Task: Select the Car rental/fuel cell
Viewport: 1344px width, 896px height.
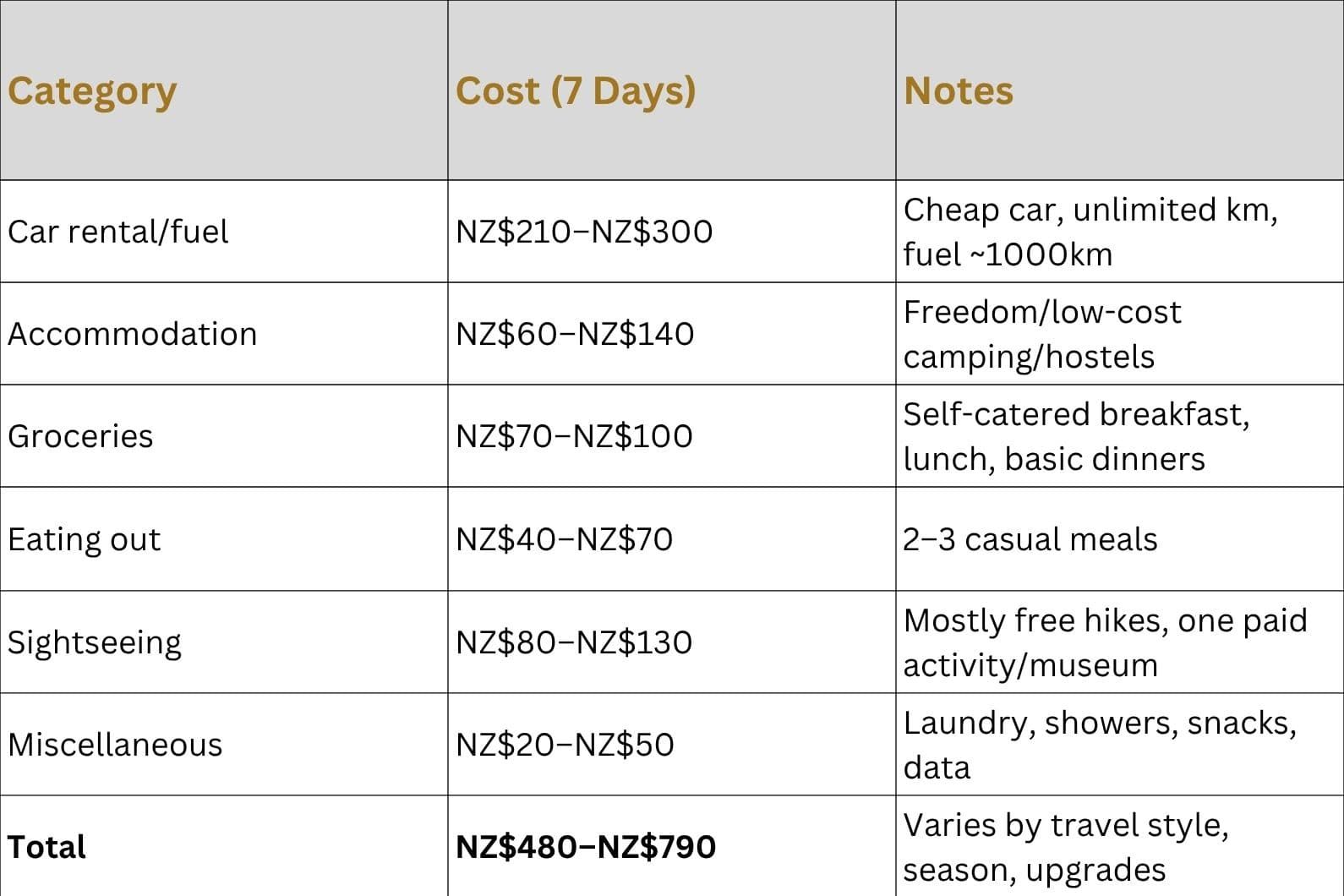Action: pyautogui.click(x=118, y=232)
